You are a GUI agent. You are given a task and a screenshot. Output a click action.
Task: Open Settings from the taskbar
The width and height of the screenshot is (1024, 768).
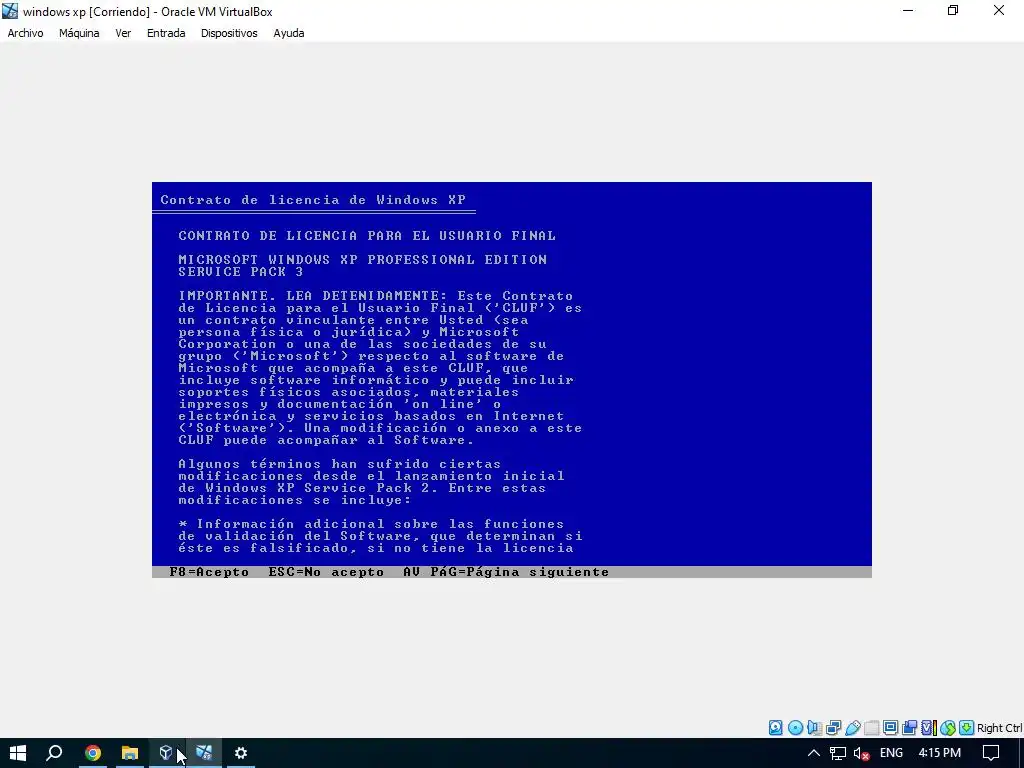pos(241,753)
